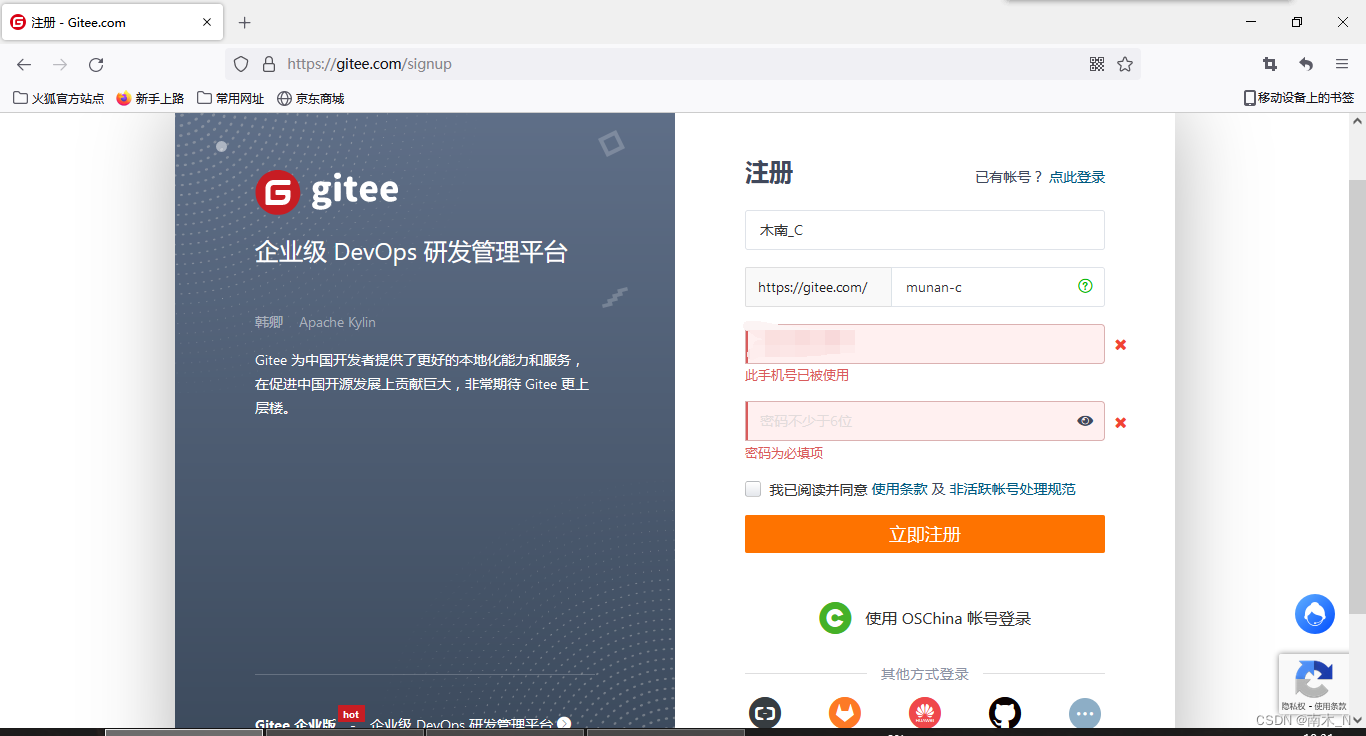Restore the browser window size
Viewport: 1366px width, 736px height.
click(1297, 22)
